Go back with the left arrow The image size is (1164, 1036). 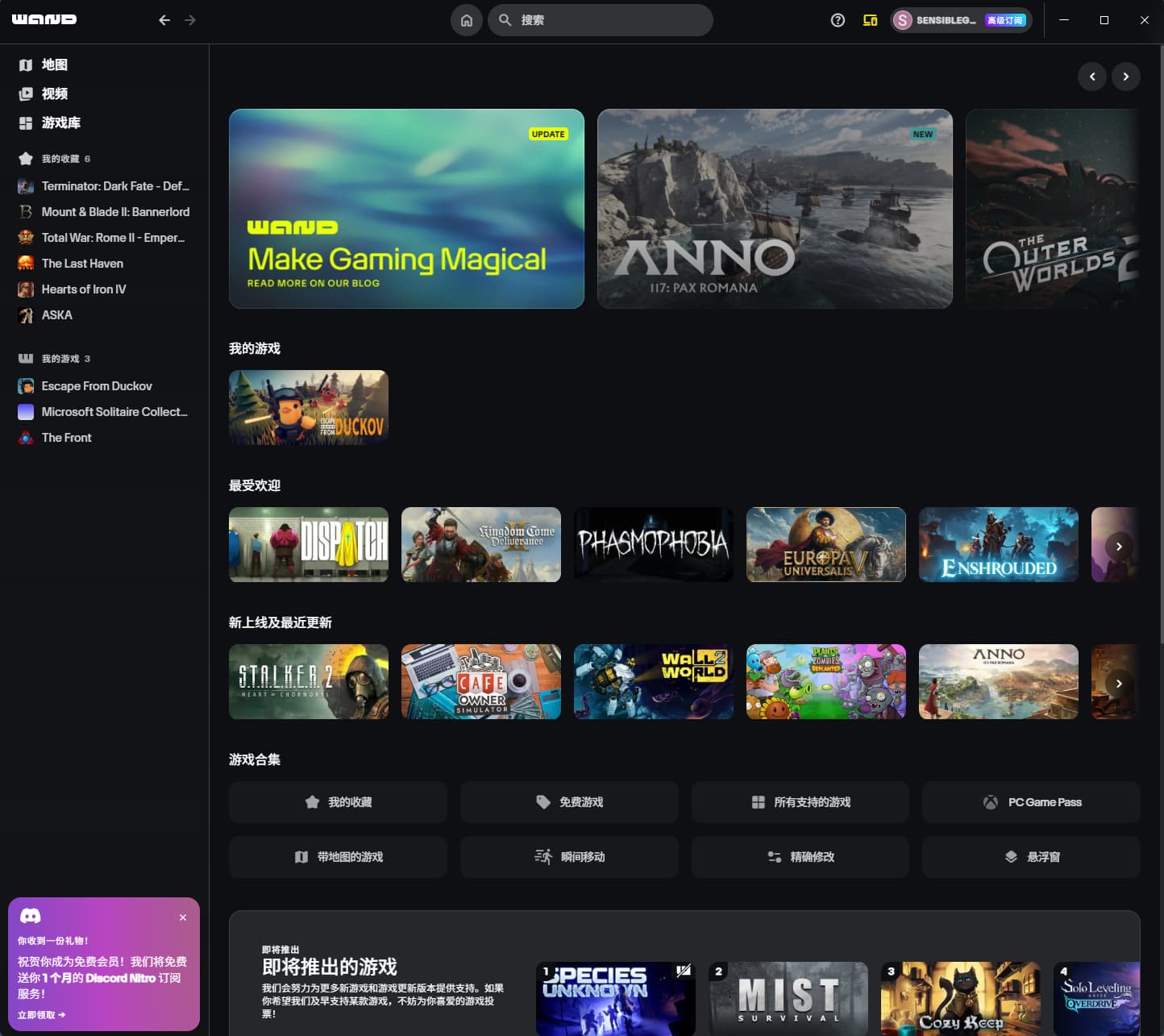coord(164,20)
